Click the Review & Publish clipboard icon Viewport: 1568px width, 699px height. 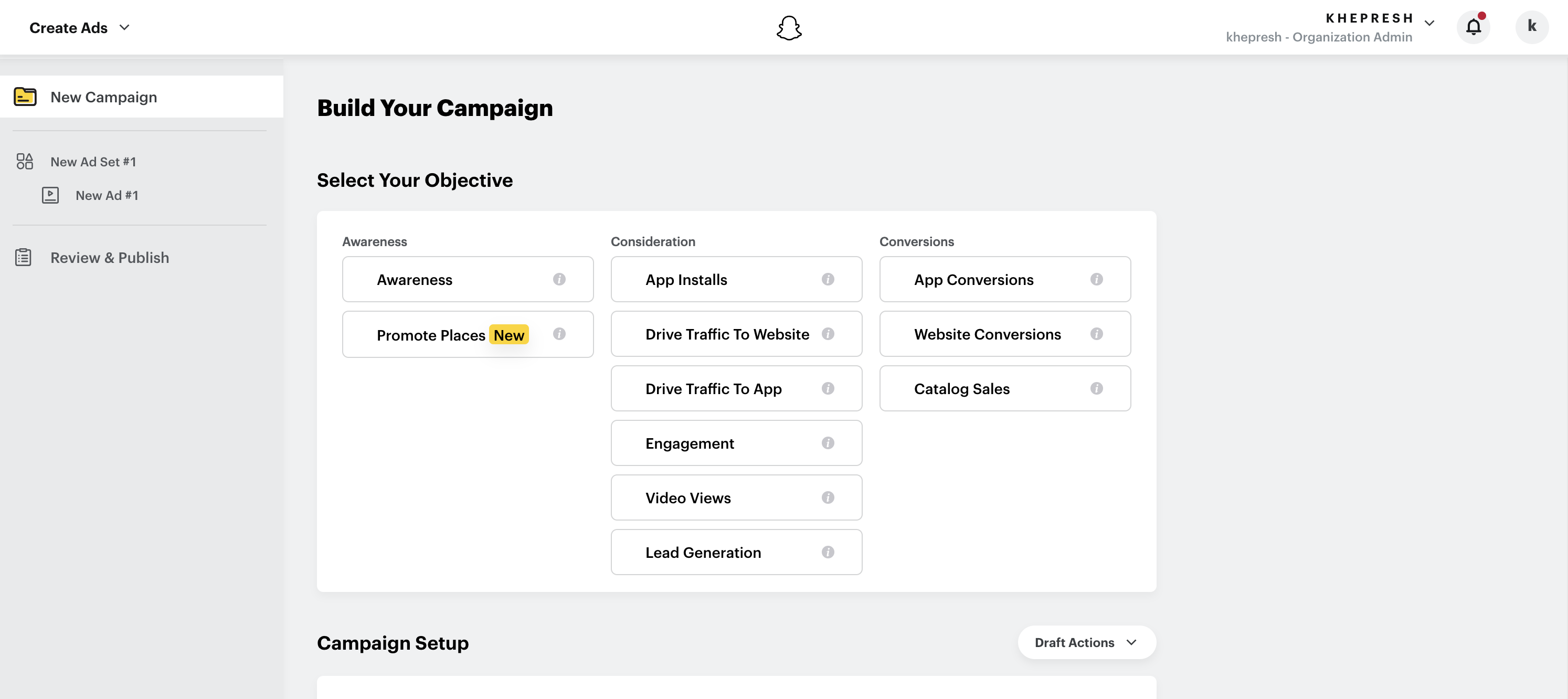(23, 257)
